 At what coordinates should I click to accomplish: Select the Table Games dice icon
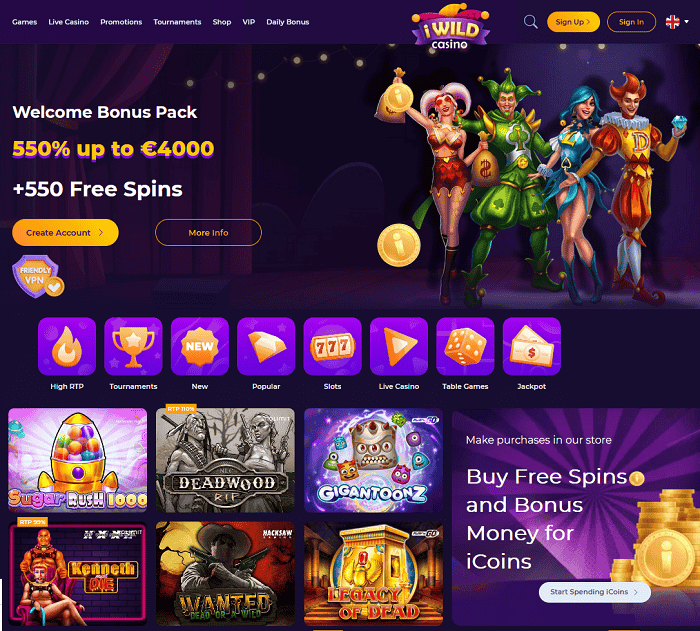click(x=465, y=346)
